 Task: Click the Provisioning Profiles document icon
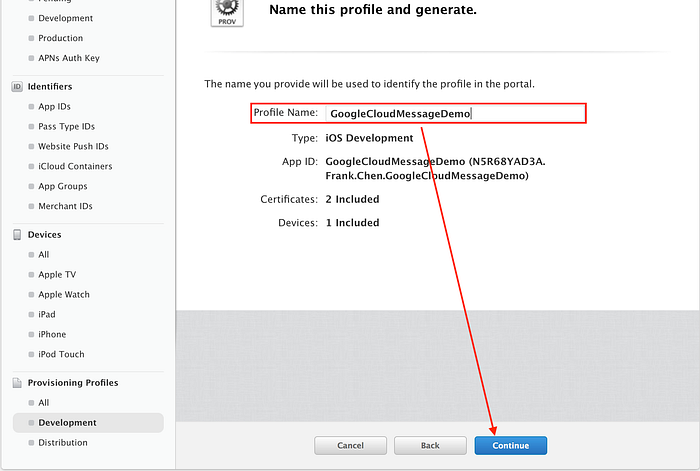click(17, 383)
